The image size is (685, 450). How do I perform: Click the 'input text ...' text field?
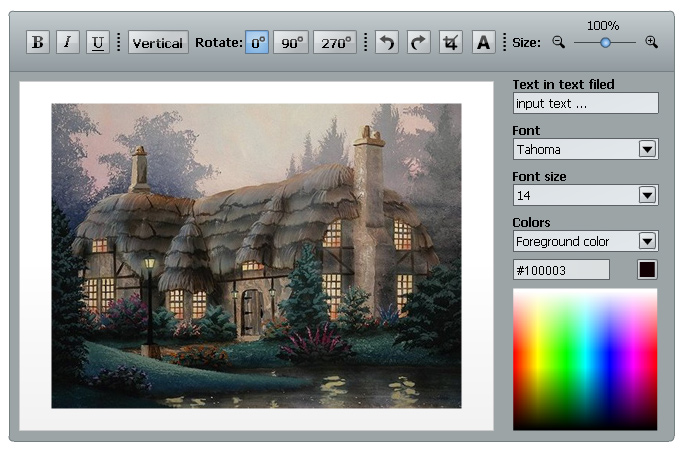coord(585,104)
